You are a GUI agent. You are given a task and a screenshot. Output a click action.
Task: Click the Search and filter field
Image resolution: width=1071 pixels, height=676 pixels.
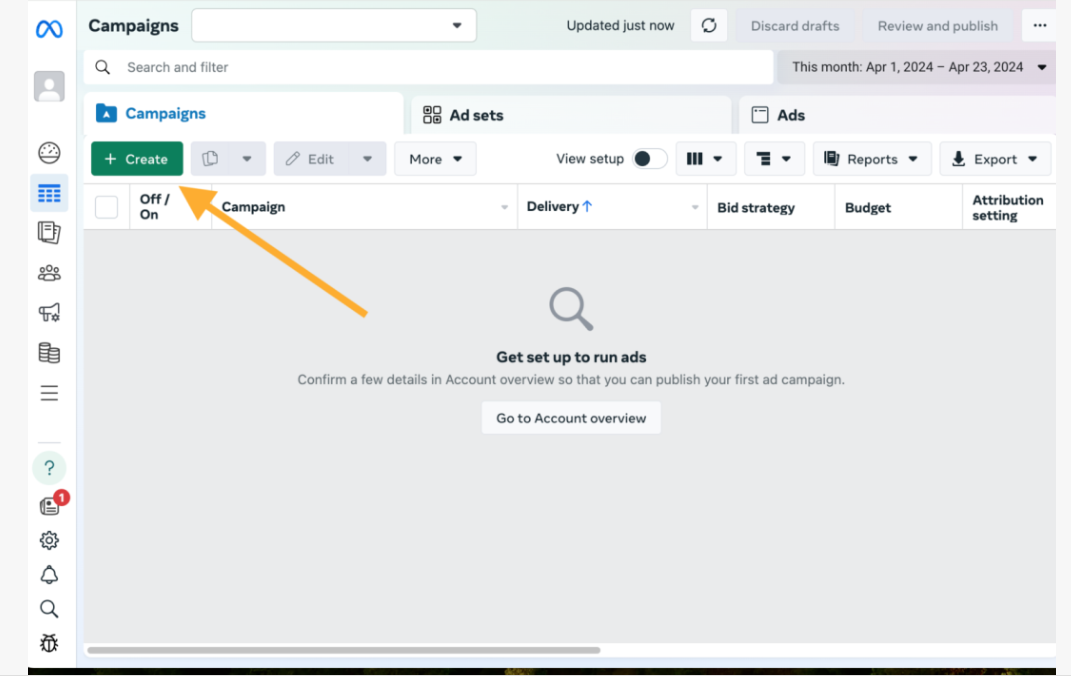[x=429, y=67]
